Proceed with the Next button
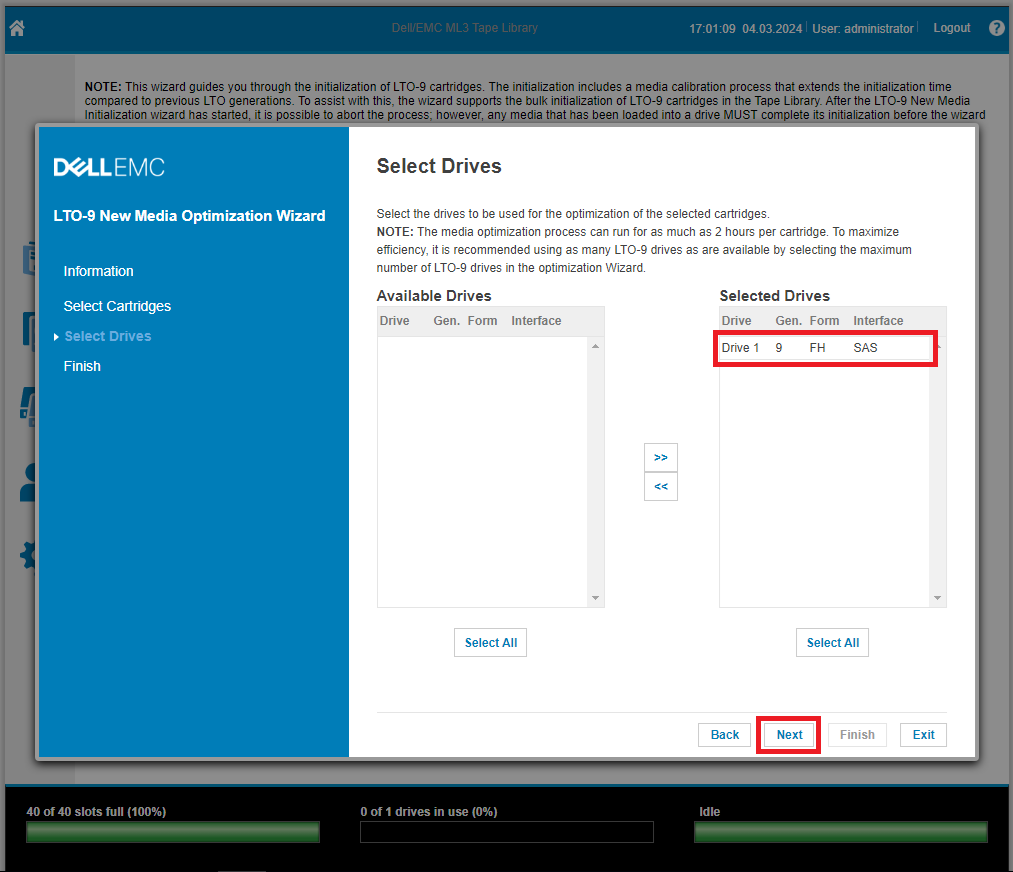1013x872 pixels. point(789,734)
